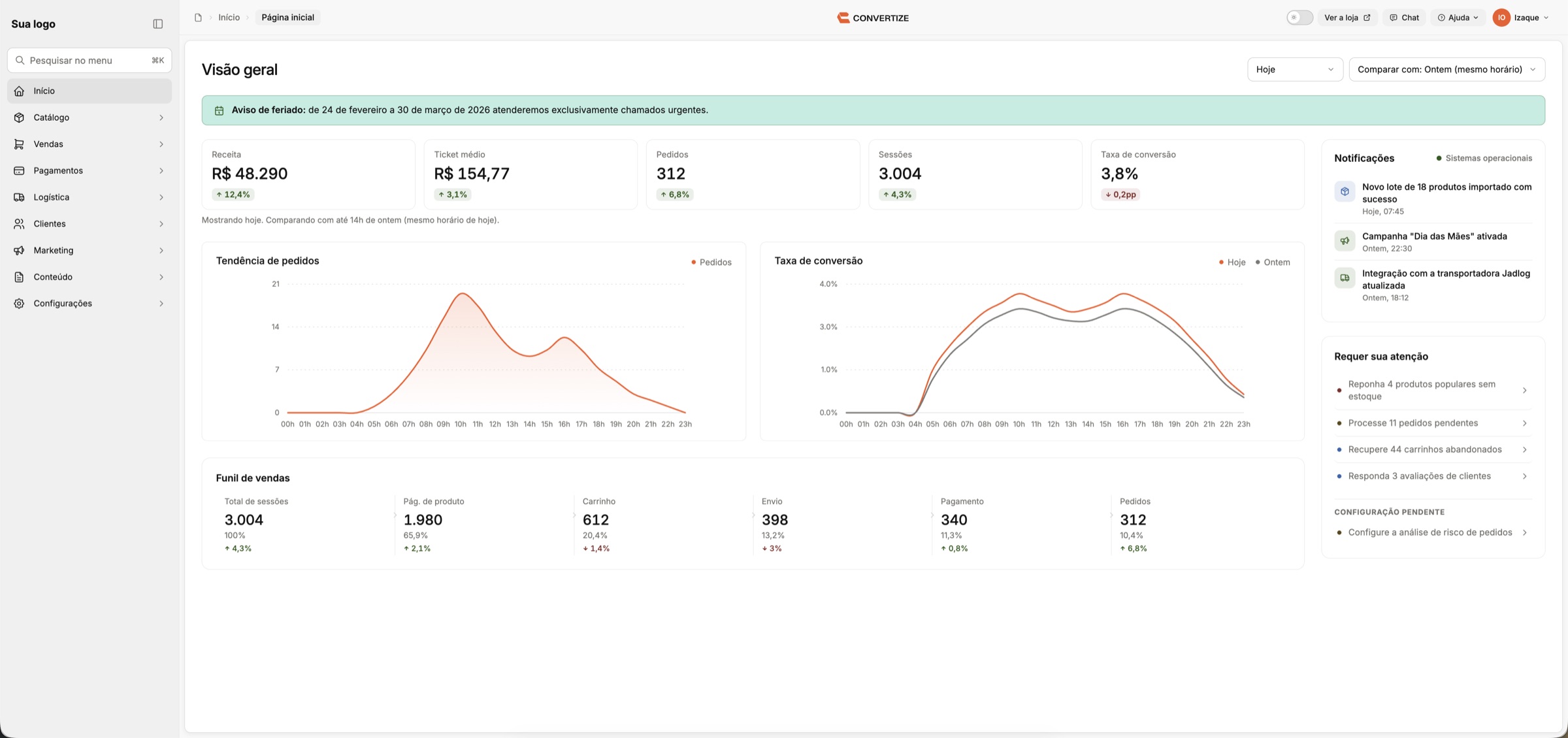Expand the Logística submenu chevron

tap(161, 197)
